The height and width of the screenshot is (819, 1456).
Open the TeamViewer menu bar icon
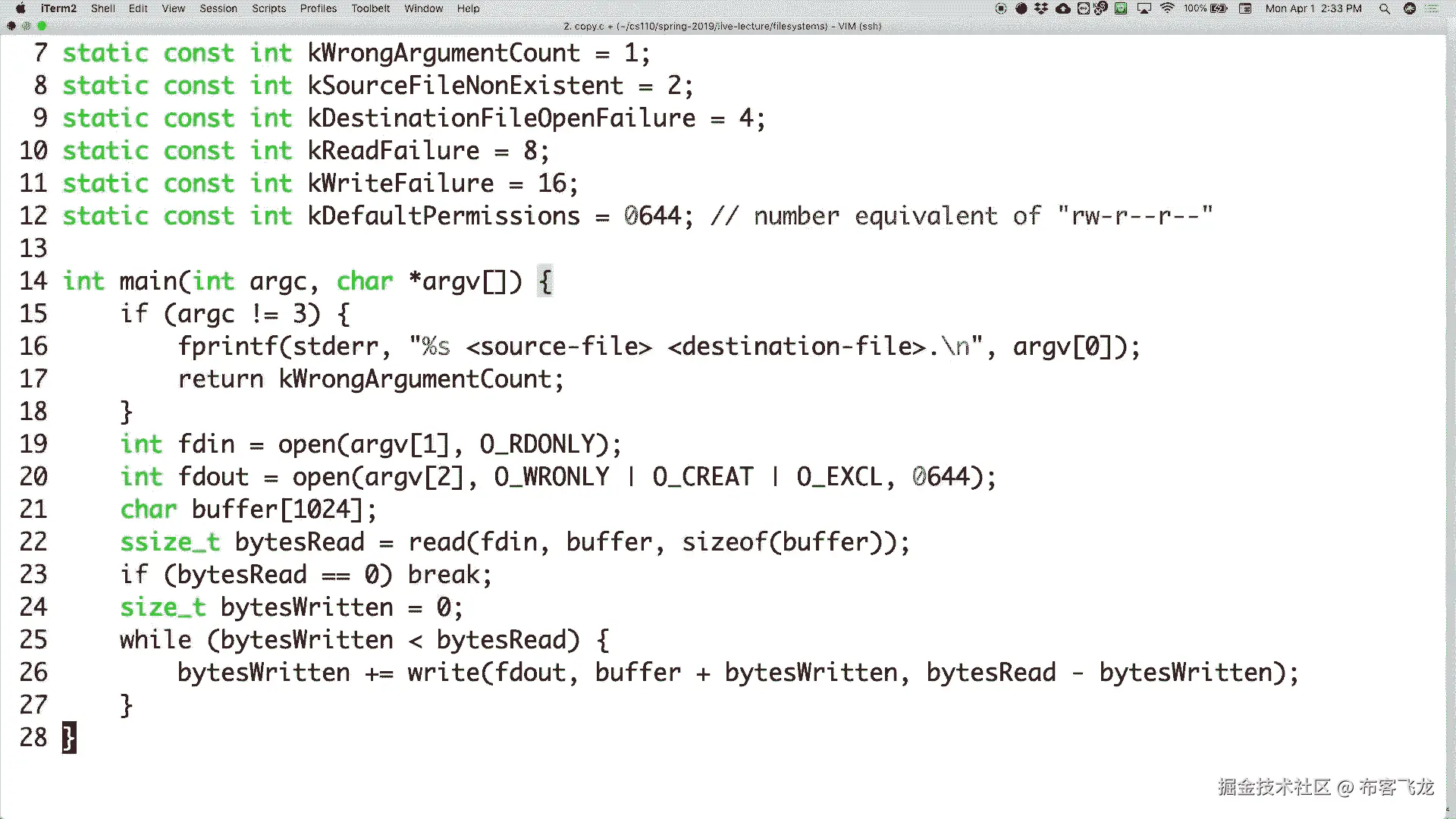point(1084,8)
